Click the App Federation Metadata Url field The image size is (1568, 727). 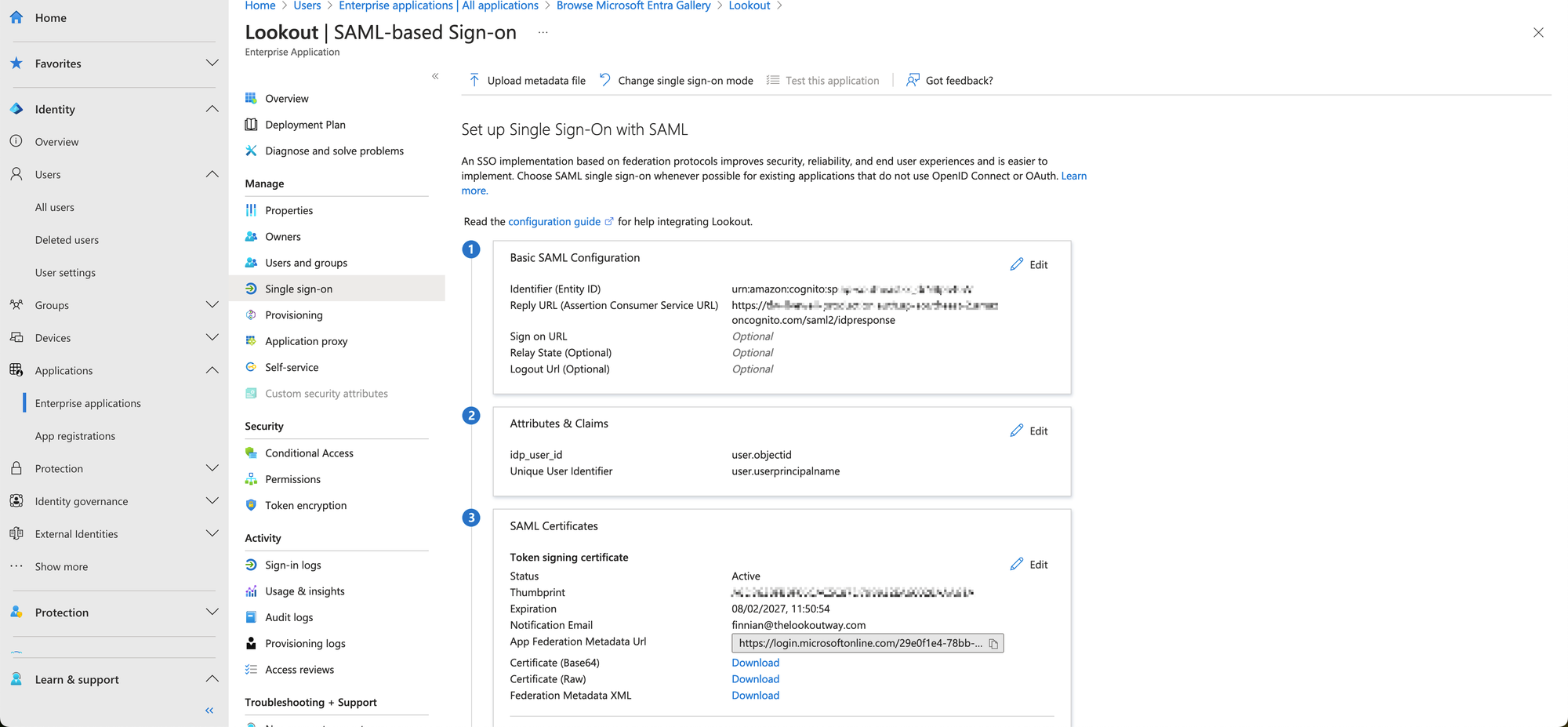[x=859, y=644]
